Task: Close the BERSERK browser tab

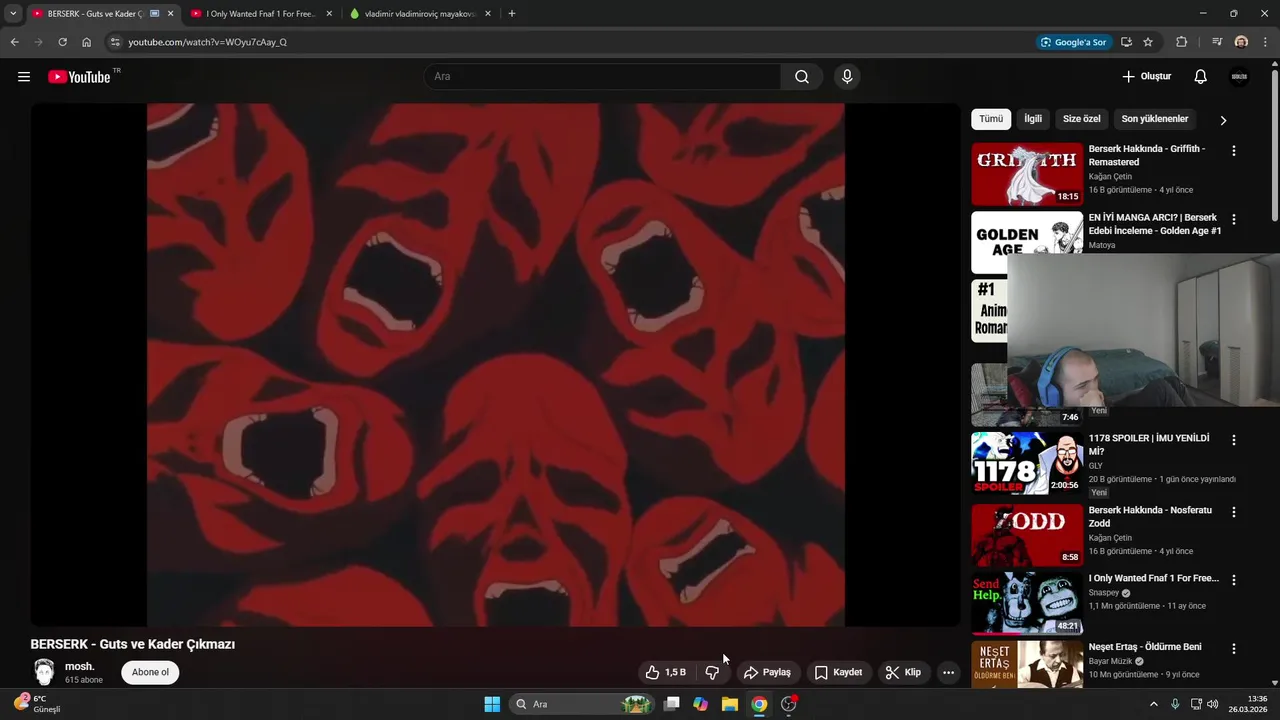Action: [x=170, y=14]
